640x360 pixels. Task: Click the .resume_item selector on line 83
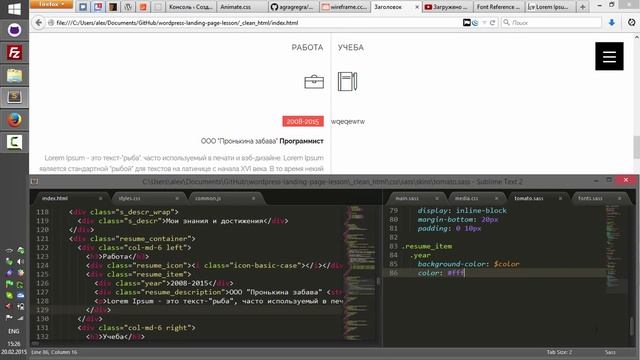tap(427, 247)
